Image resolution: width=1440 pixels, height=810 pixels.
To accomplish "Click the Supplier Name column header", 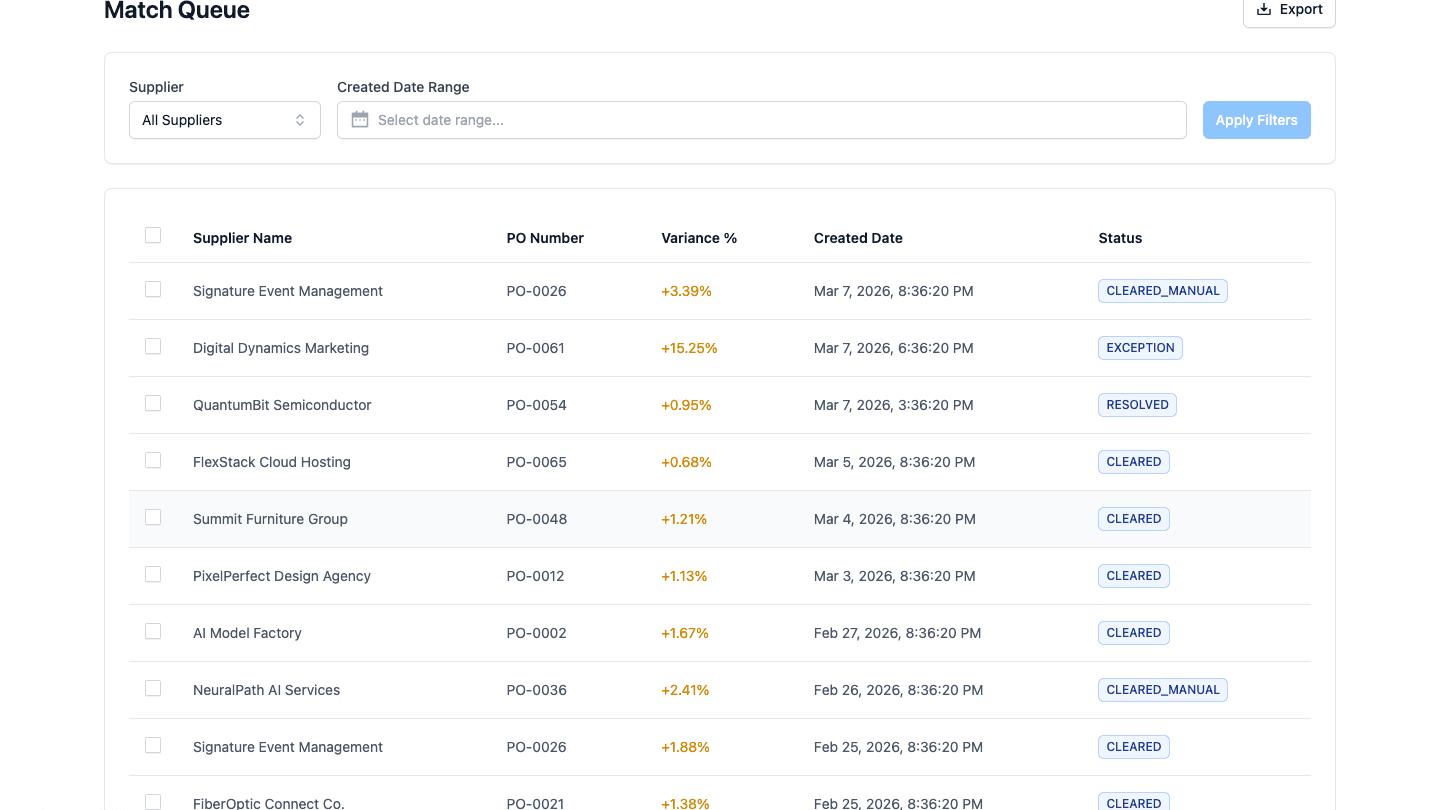I will point(242,238).
